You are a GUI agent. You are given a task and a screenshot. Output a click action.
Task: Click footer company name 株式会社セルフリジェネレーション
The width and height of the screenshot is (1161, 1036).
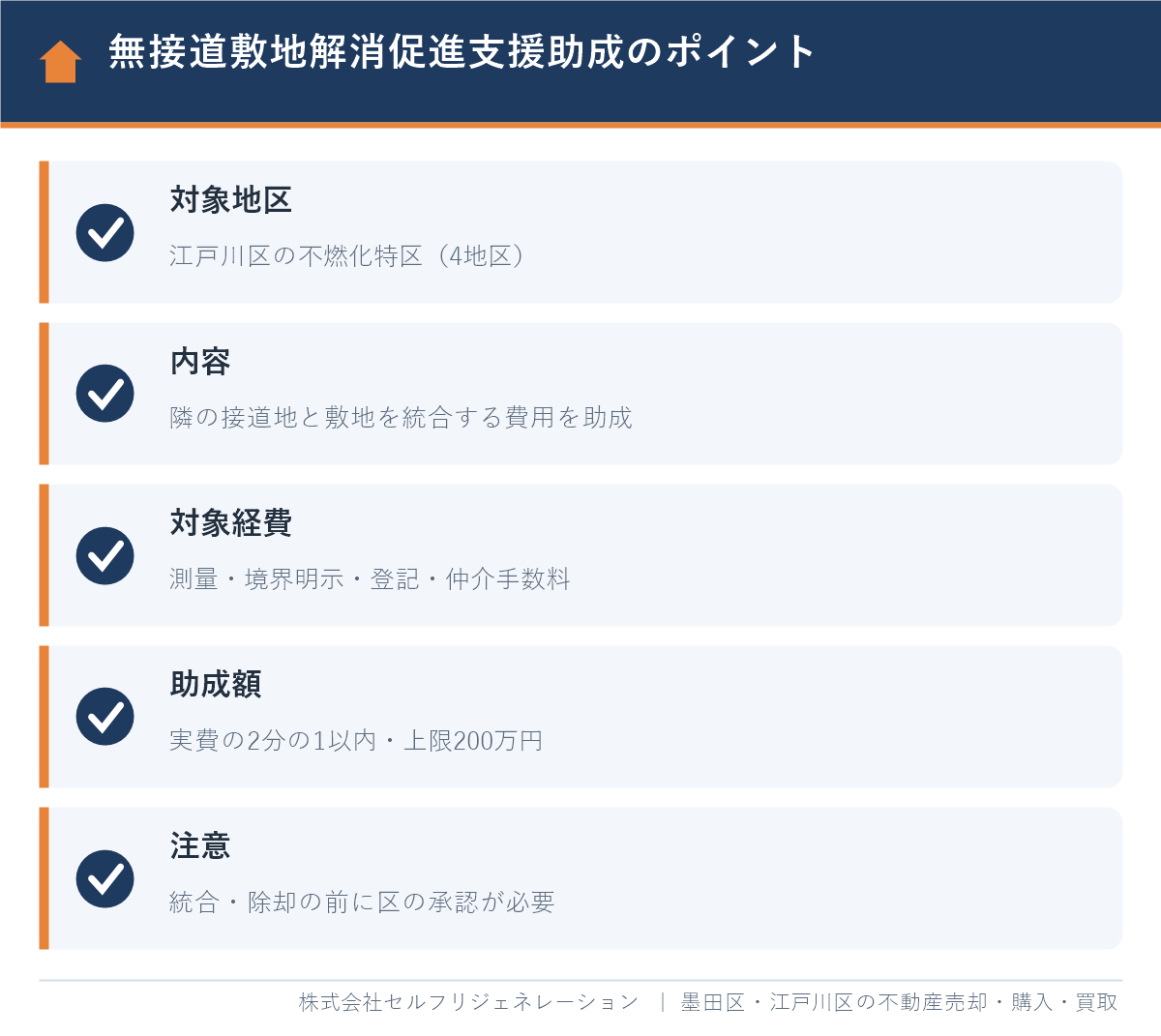(469, 1002)
